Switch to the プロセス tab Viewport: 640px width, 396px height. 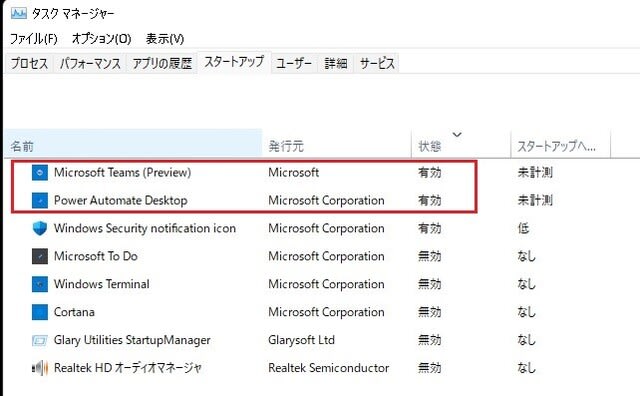29,63
